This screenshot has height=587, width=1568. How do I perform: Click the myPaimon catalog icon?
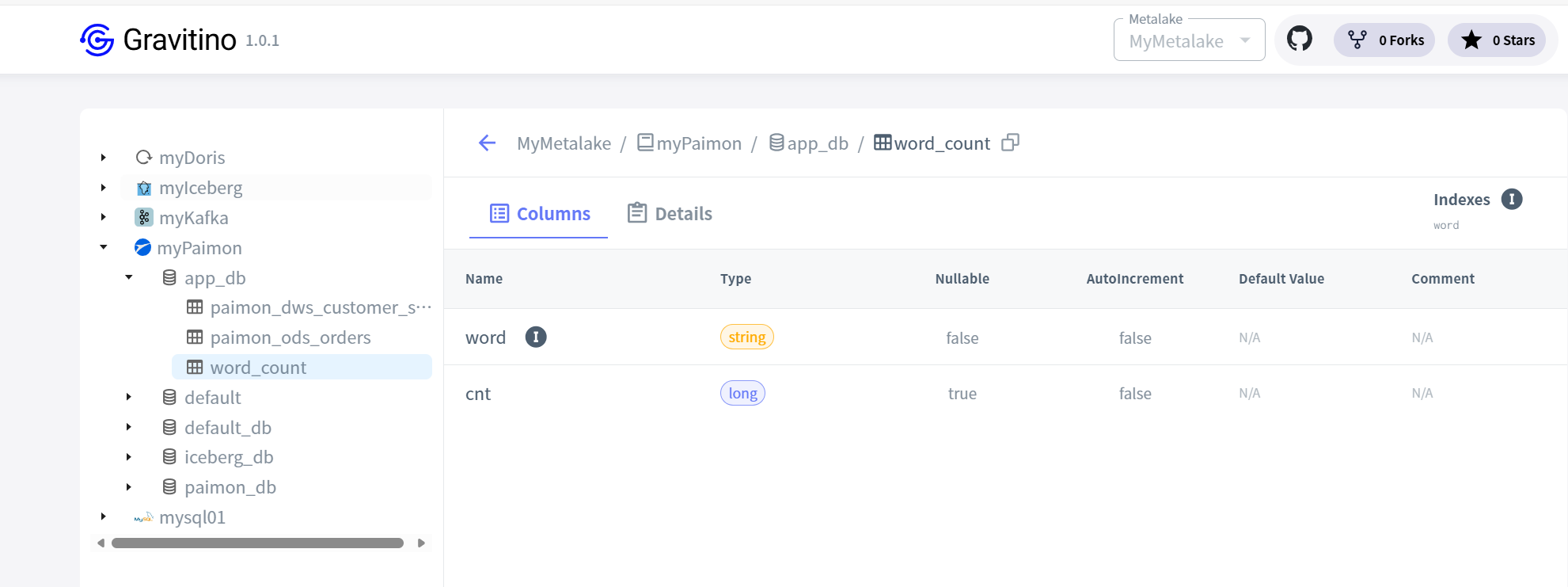[142, 247]
